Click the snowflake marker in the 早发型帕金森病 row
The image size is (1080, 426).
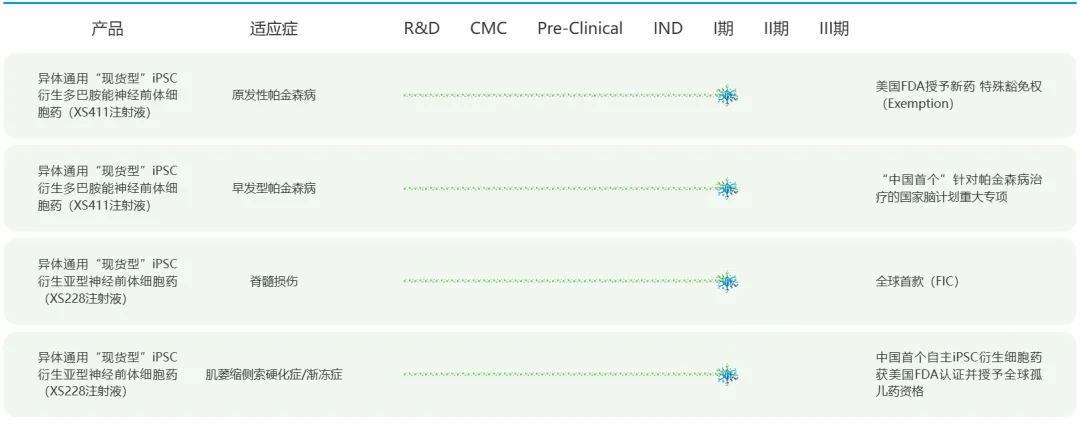pyautogui.click(x=727, y=188)
